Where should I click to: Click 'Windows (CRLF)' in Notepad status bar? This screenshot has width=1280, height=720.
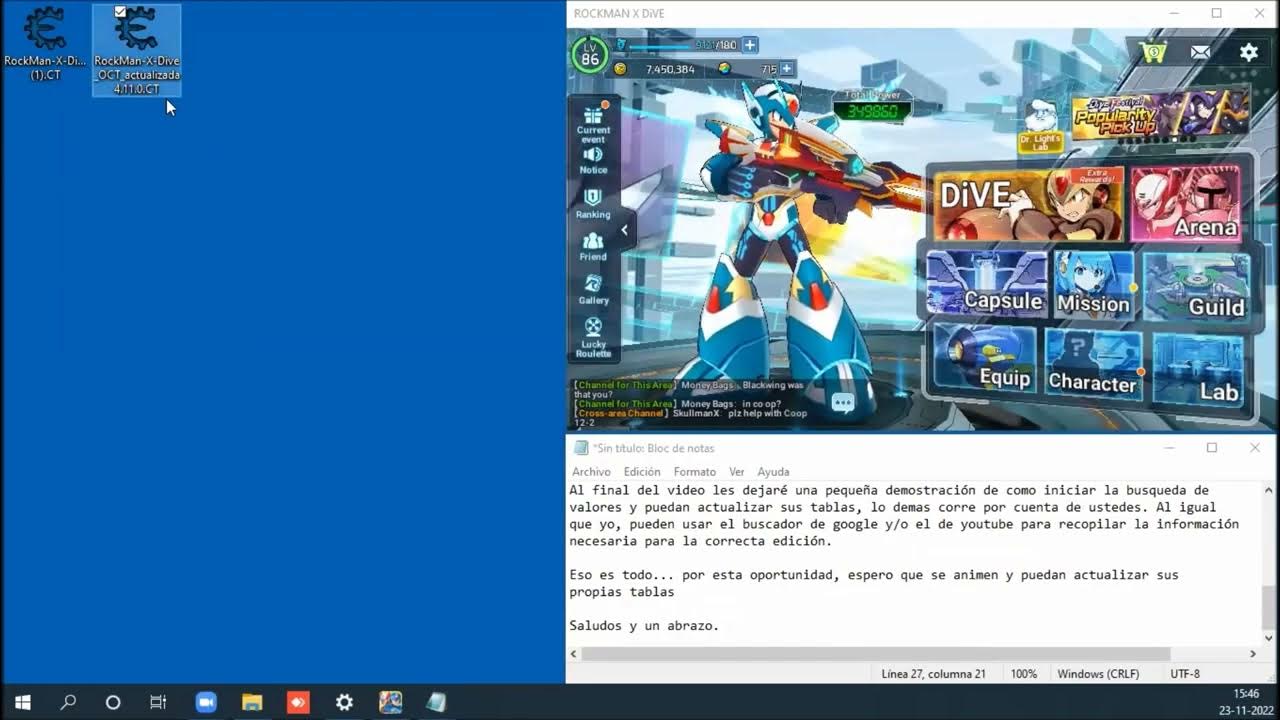click(1098, 674)
